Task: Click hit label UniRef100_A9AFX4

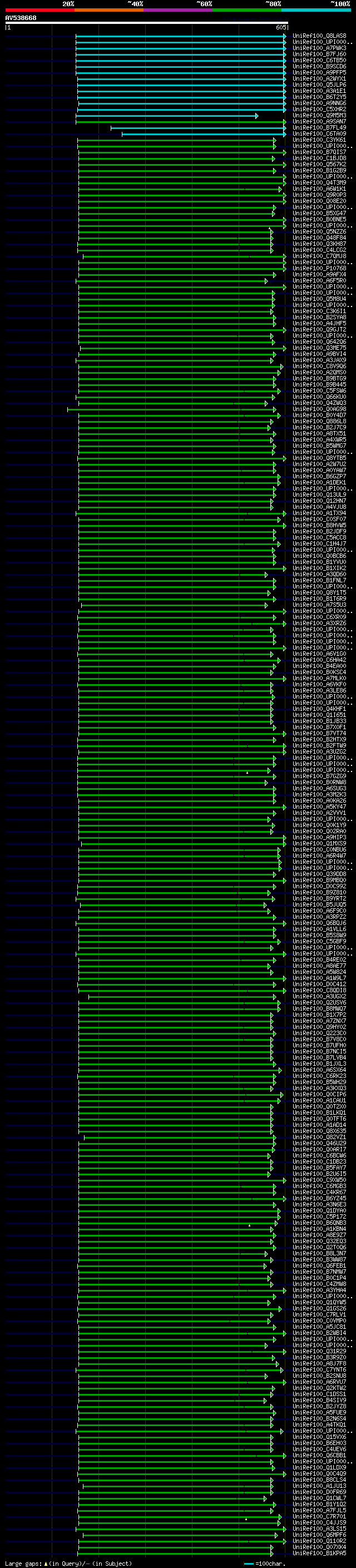Action: click(319, 275)
